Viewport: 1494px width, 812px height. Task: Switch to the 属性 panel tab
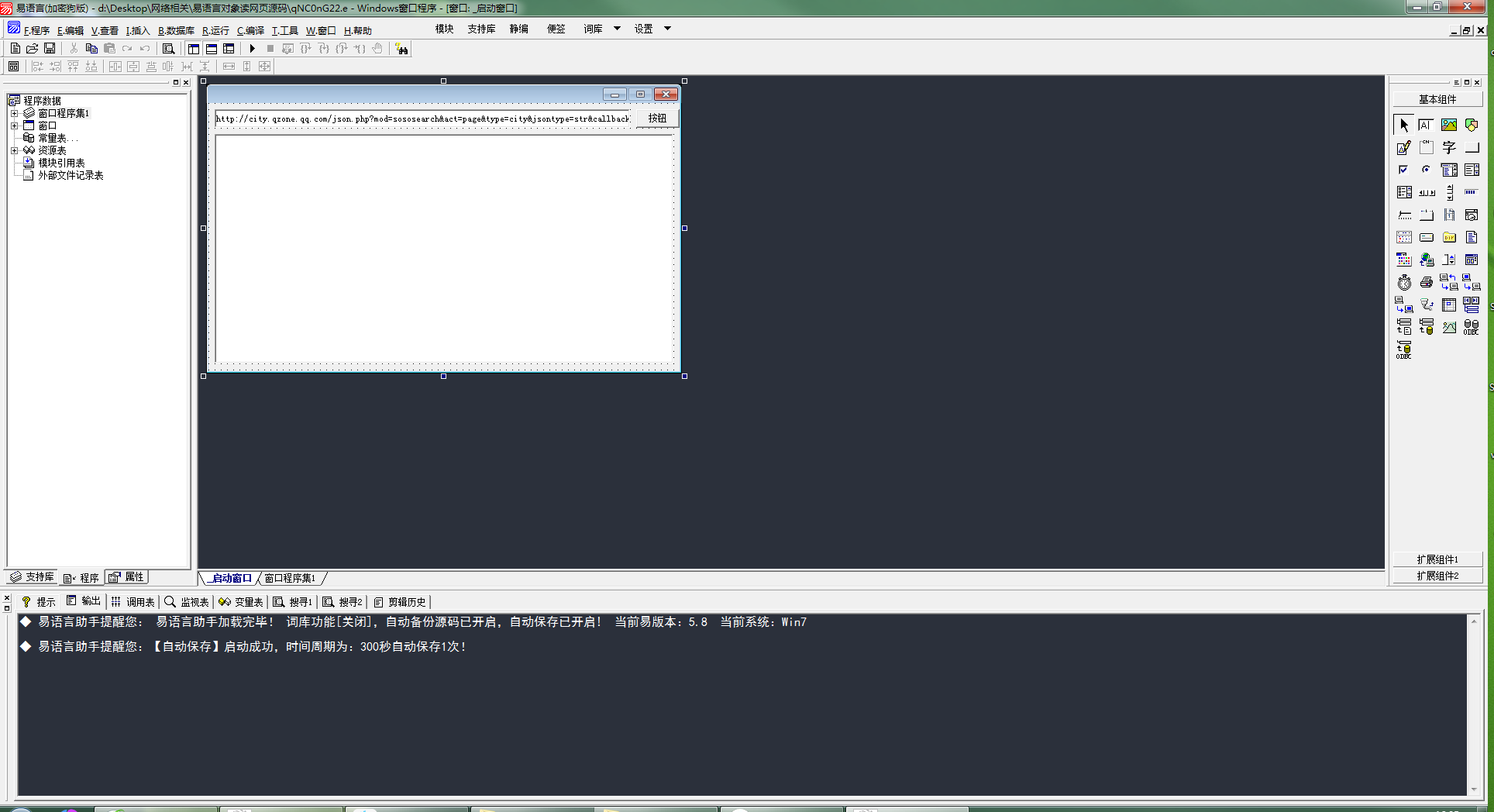tap(126, 577)
